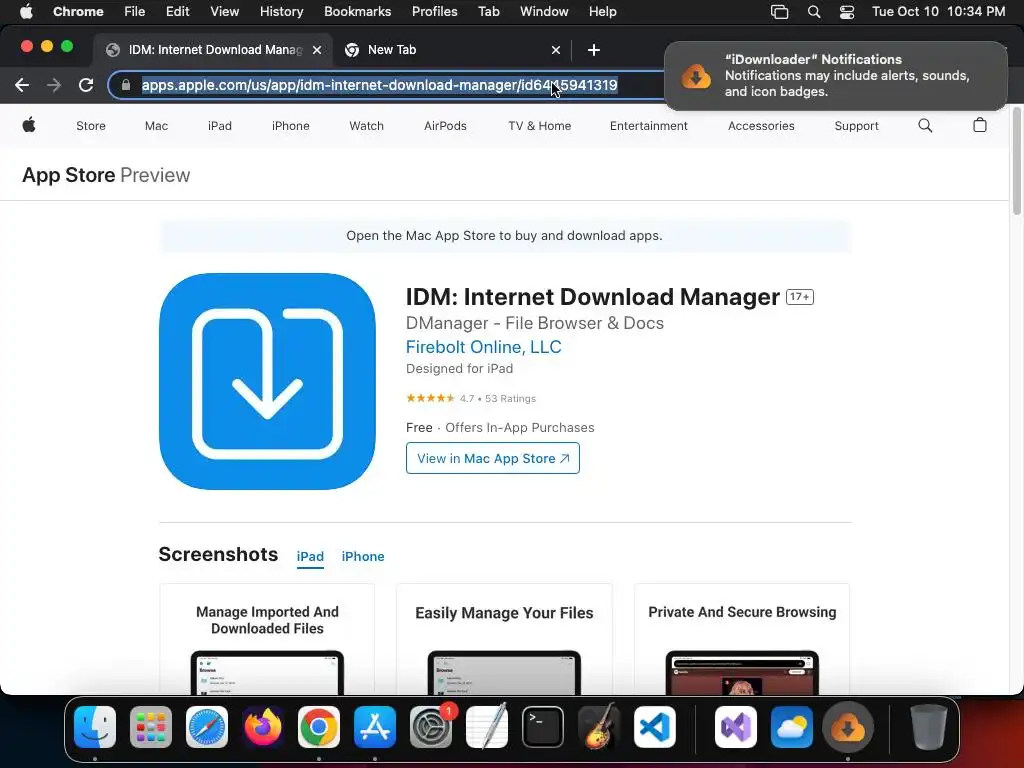This screenshot has width=1024, height=768.
Task: Click the Chrome back arrow button
Action: point(22,85)
